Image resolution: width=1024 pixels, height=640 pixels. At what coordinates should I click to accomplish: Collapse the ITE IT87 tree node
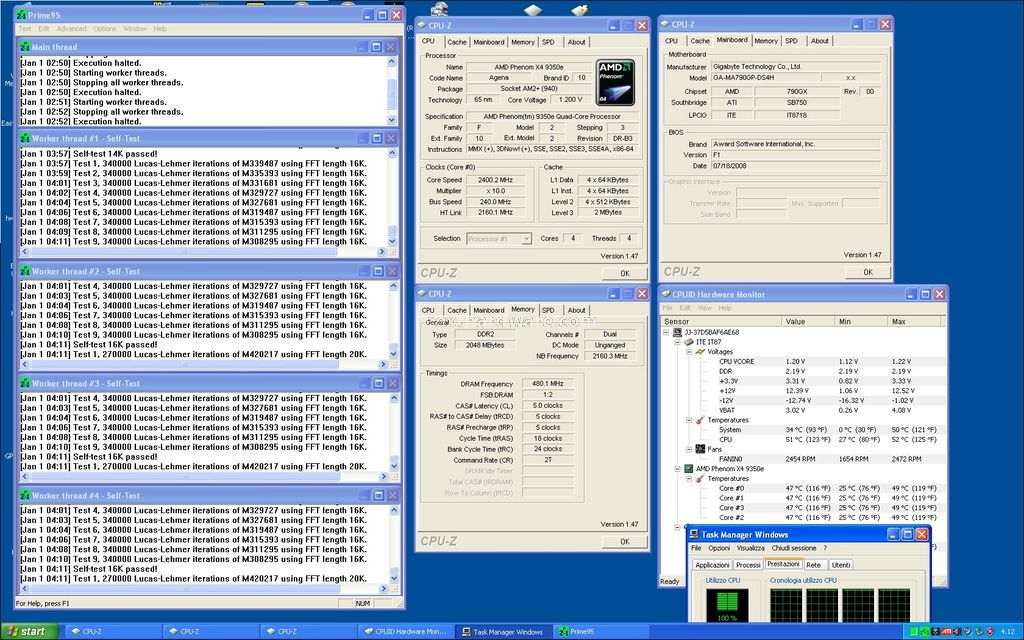(677, 342)
